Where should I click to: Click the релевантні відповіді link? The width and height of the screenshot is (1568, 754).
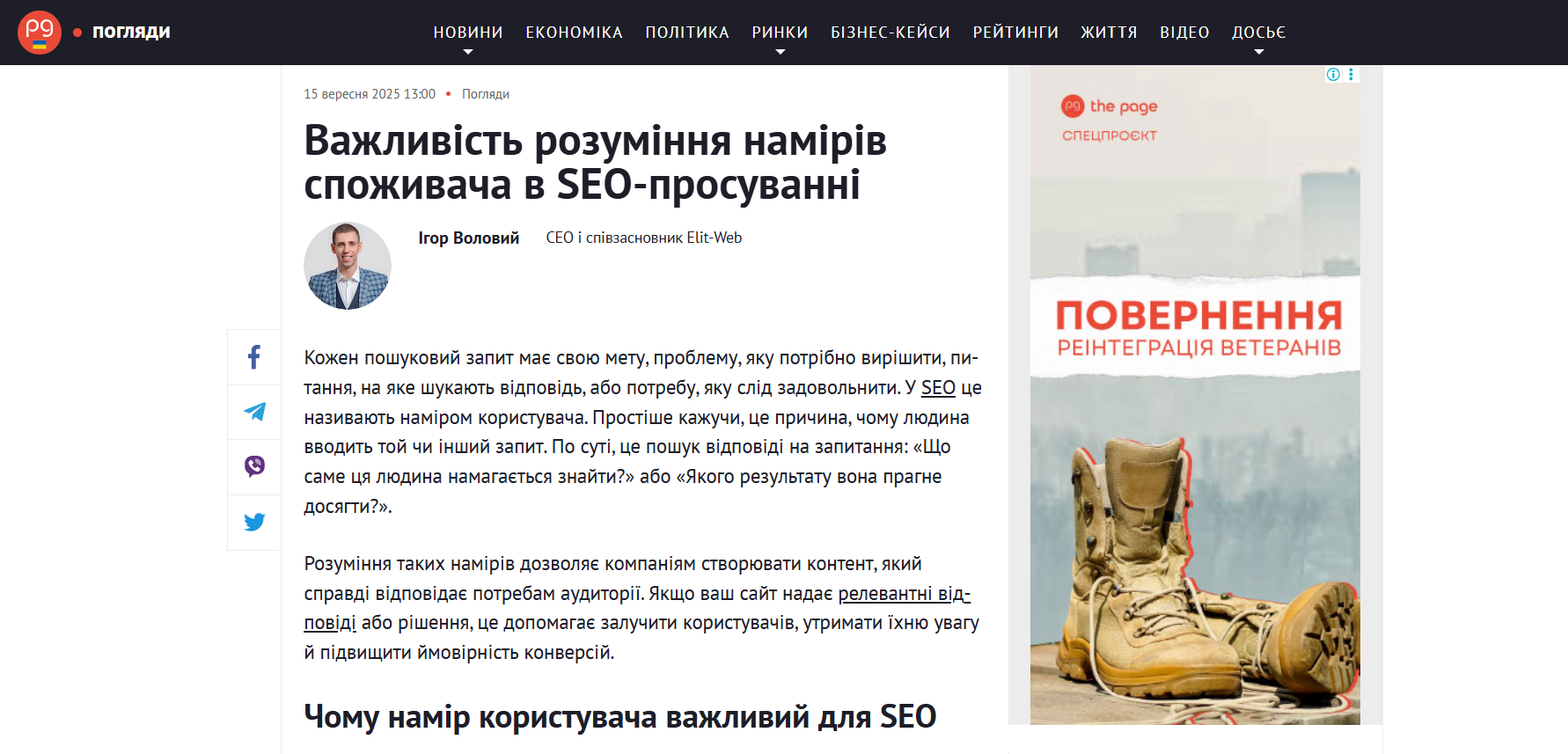pyautogui.click(x=904, y=594)
